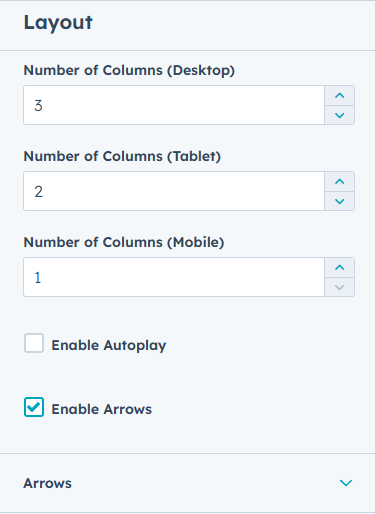The width and height of the screenshot is (375, 514).
Task: Check the Enable Autoplay checkbox
Action: click(x=34, y=343)
